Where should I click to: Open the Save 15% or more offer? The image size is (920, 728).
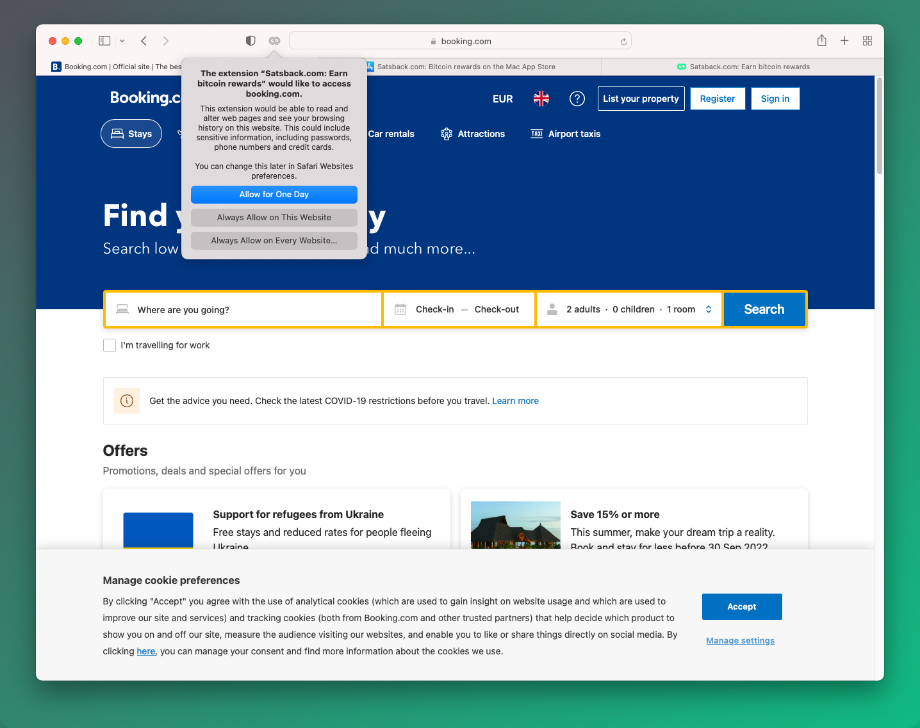pyautogui.click(x=615, y=514)
